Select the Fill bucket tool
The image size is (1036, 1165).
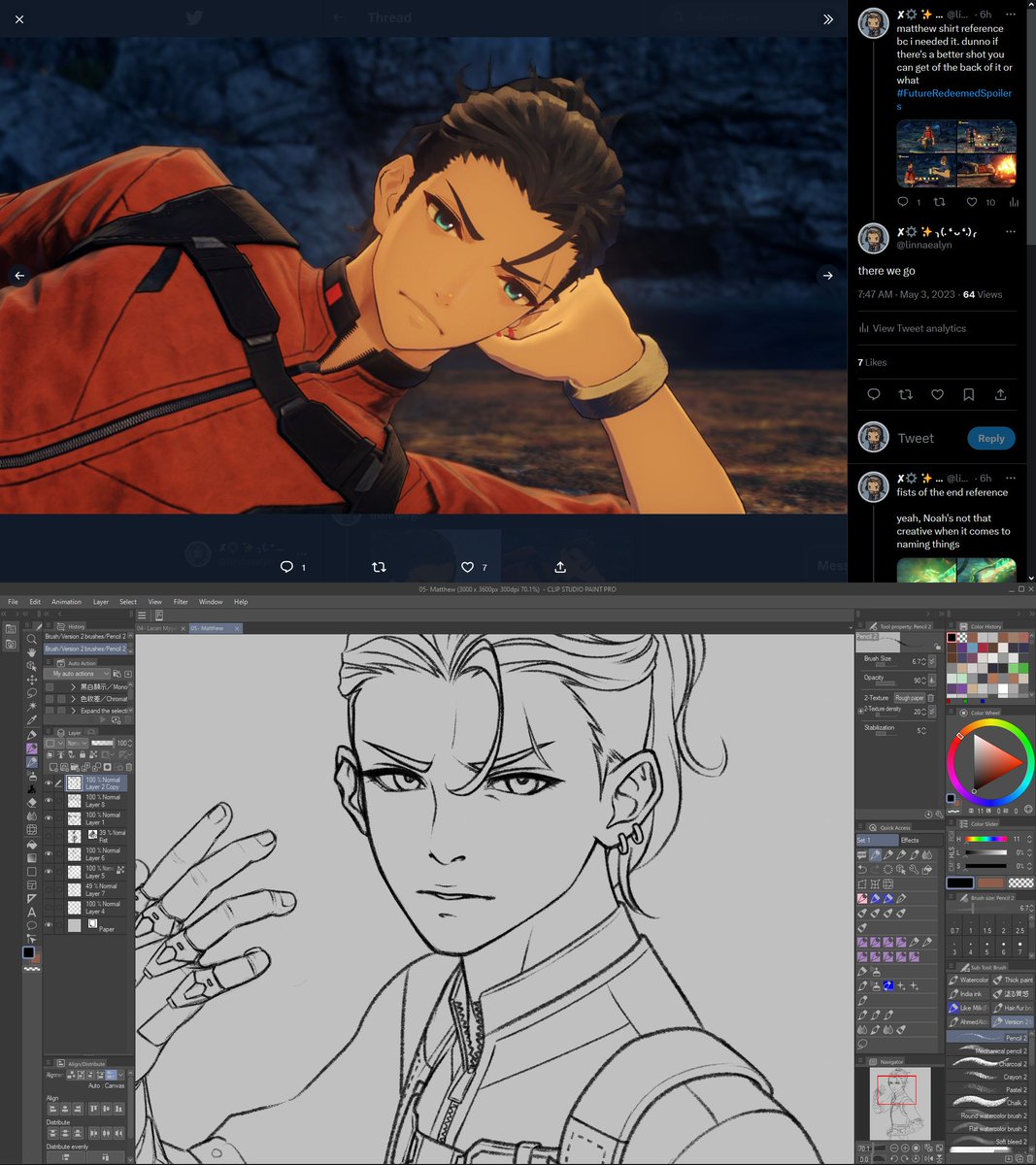point(31,844)
